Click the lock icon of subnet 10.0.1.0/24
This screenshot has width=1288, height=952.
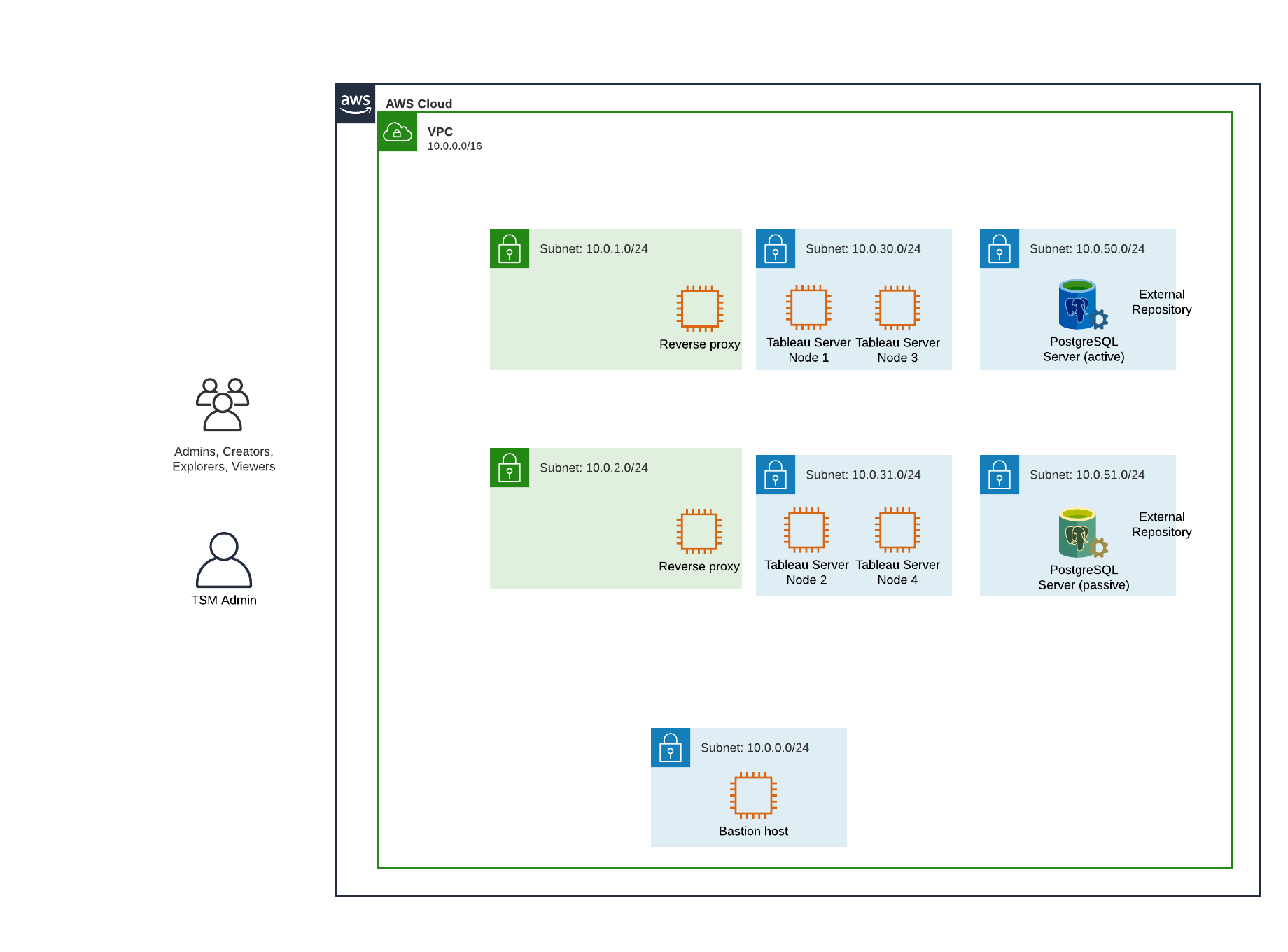(510, 248)
